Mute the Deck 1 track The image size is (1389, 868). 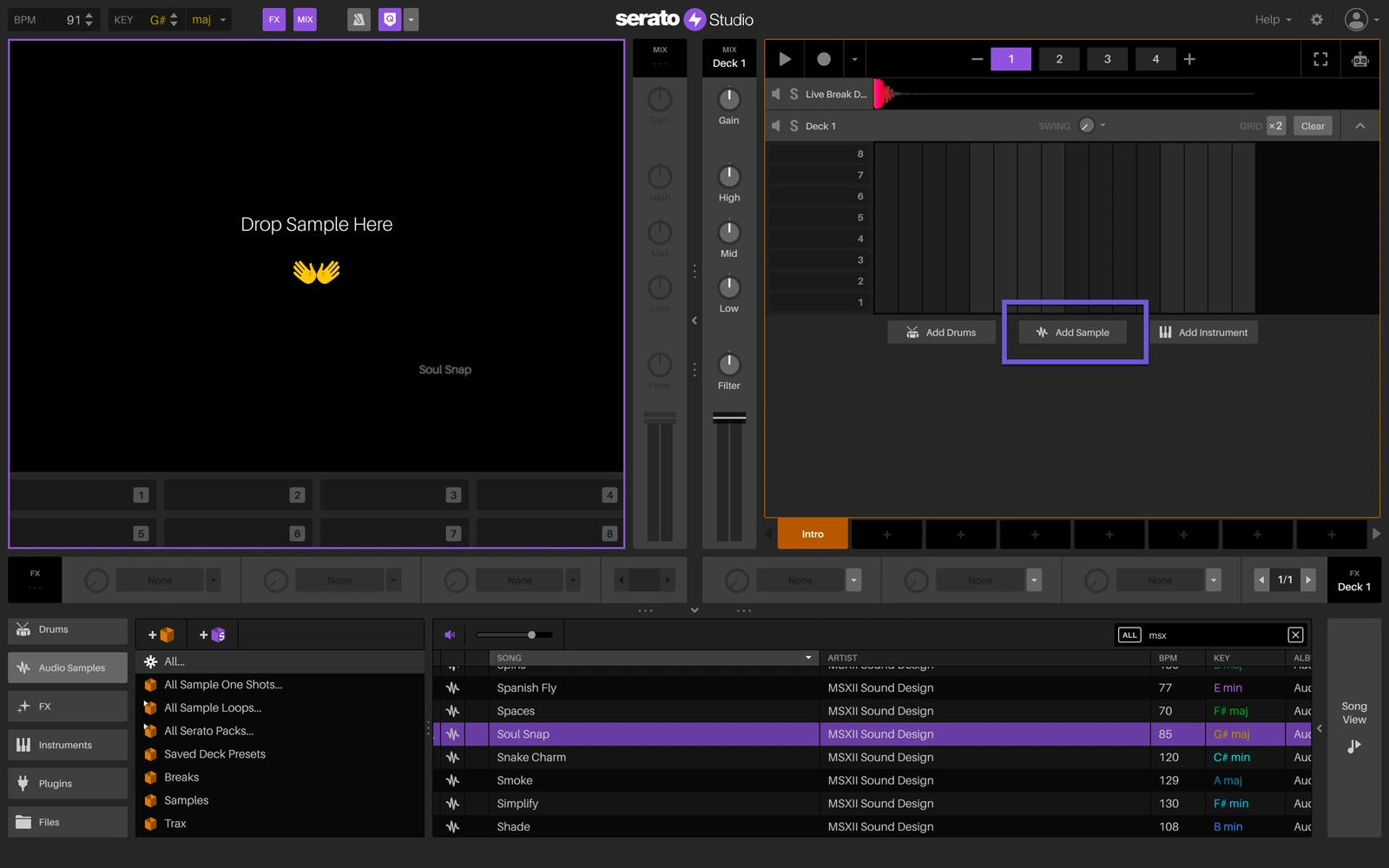click(776, 126)
